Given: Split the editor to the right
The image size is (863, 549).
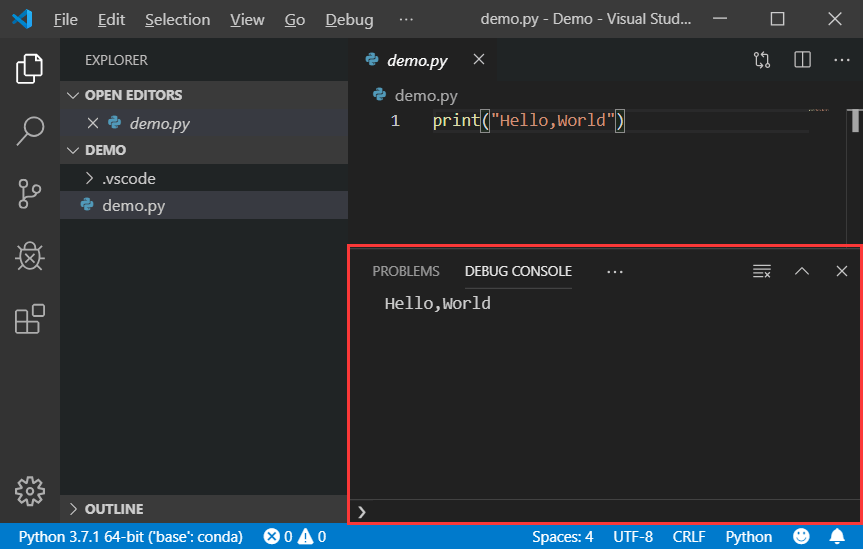Looking at the screenshot, I should 802,59.
